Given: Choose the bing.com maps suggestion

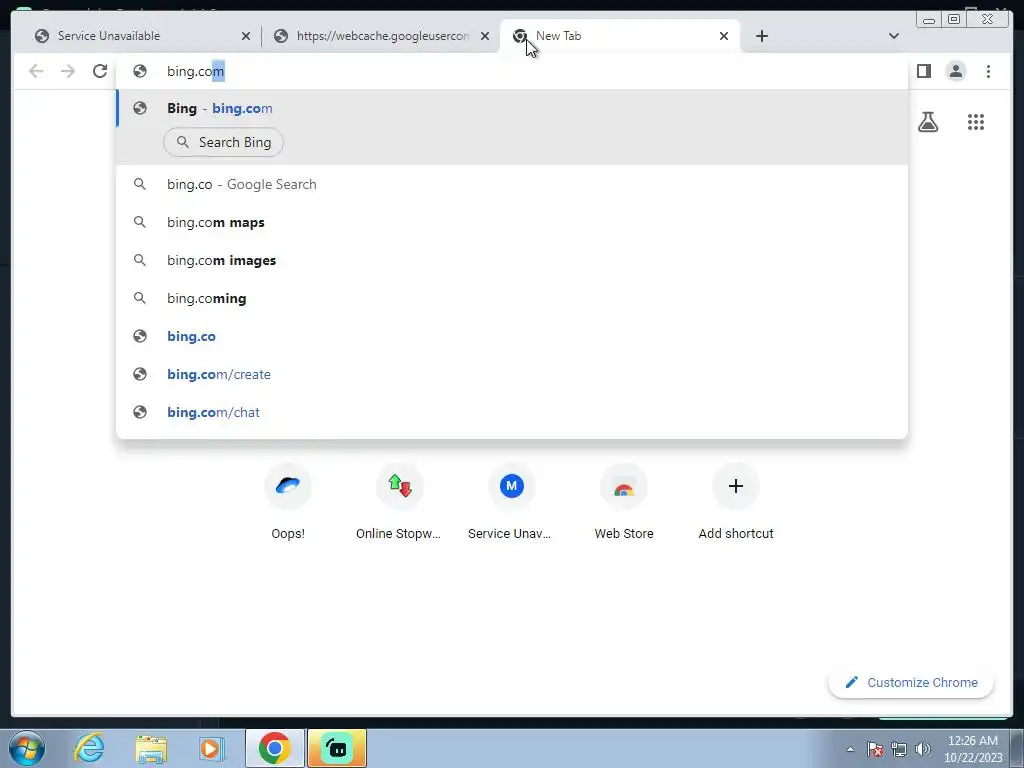Looking at the screenshot, I should click(512, 222).
